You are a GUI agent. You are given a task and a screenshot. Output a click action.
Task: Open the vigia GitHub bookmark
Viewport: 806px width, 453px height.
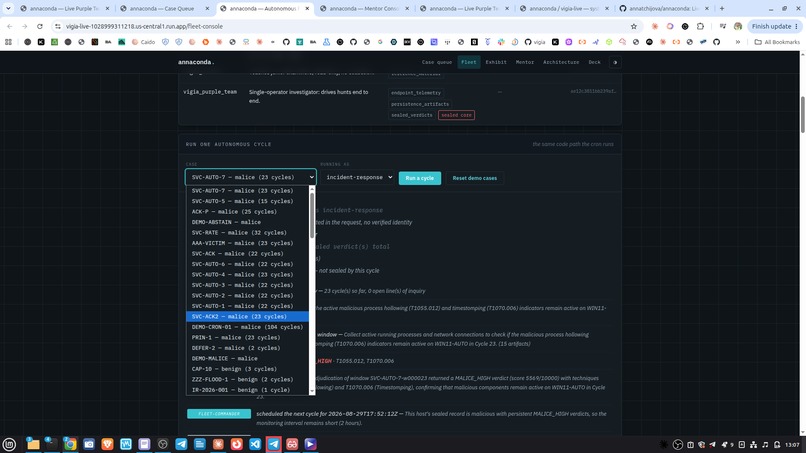point(535,42)
